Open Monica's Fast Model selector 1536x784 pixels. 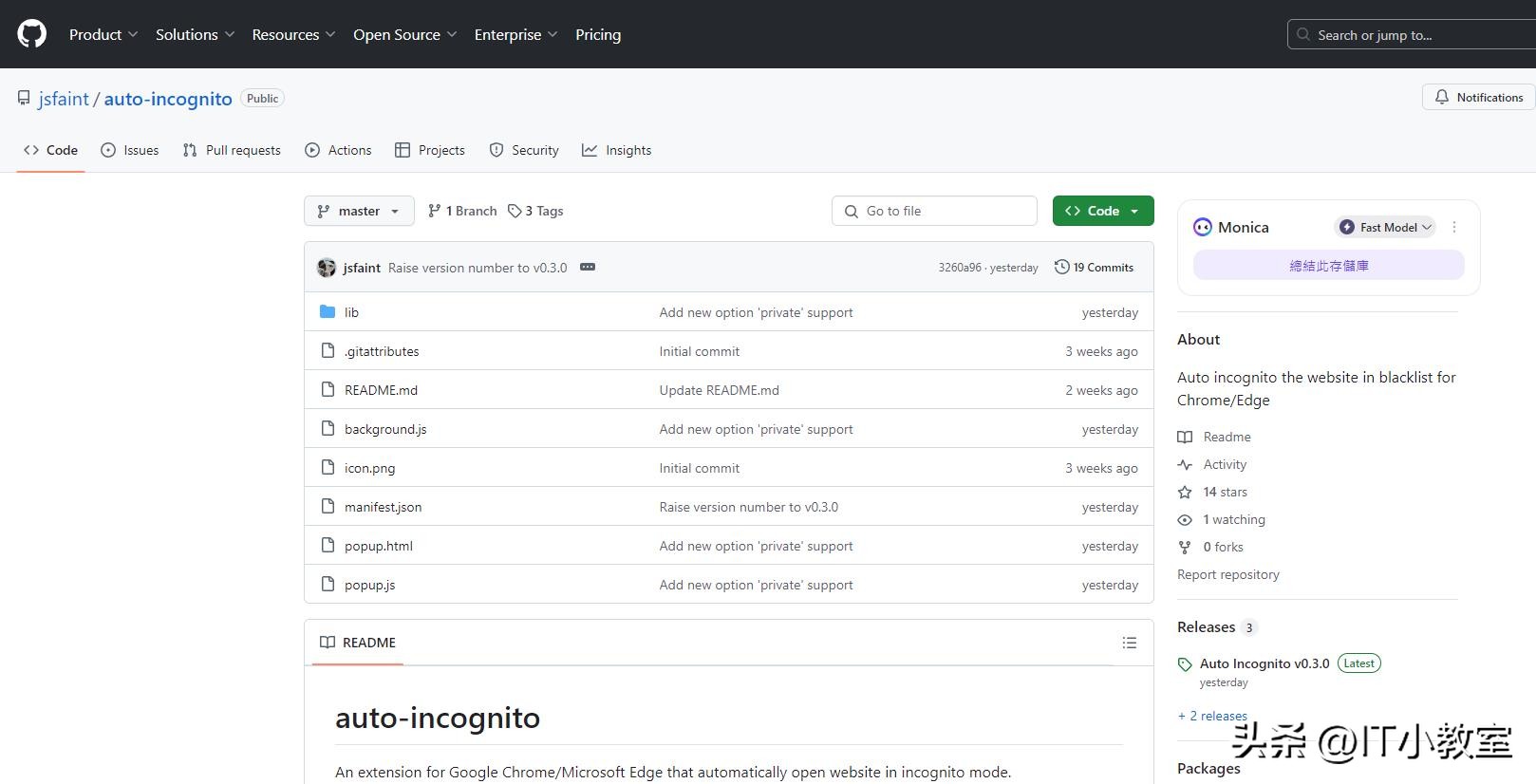tap(1386, 227)
